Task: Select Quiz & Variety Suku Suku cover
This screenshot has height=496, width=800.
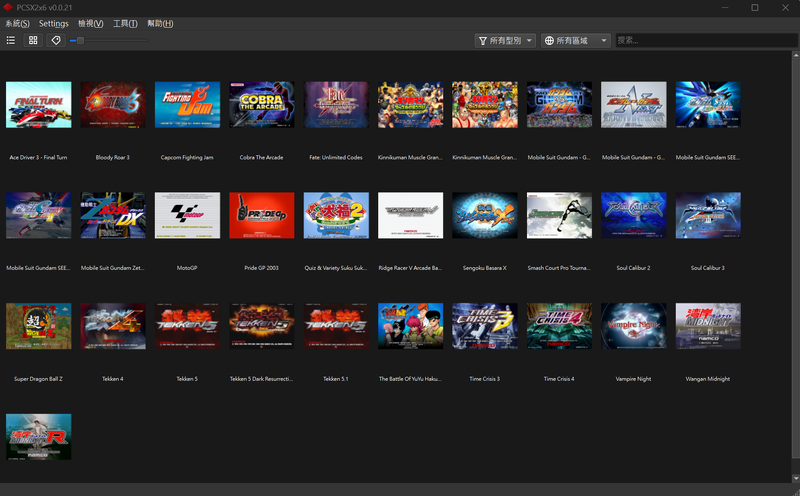Action: point(336,215)
